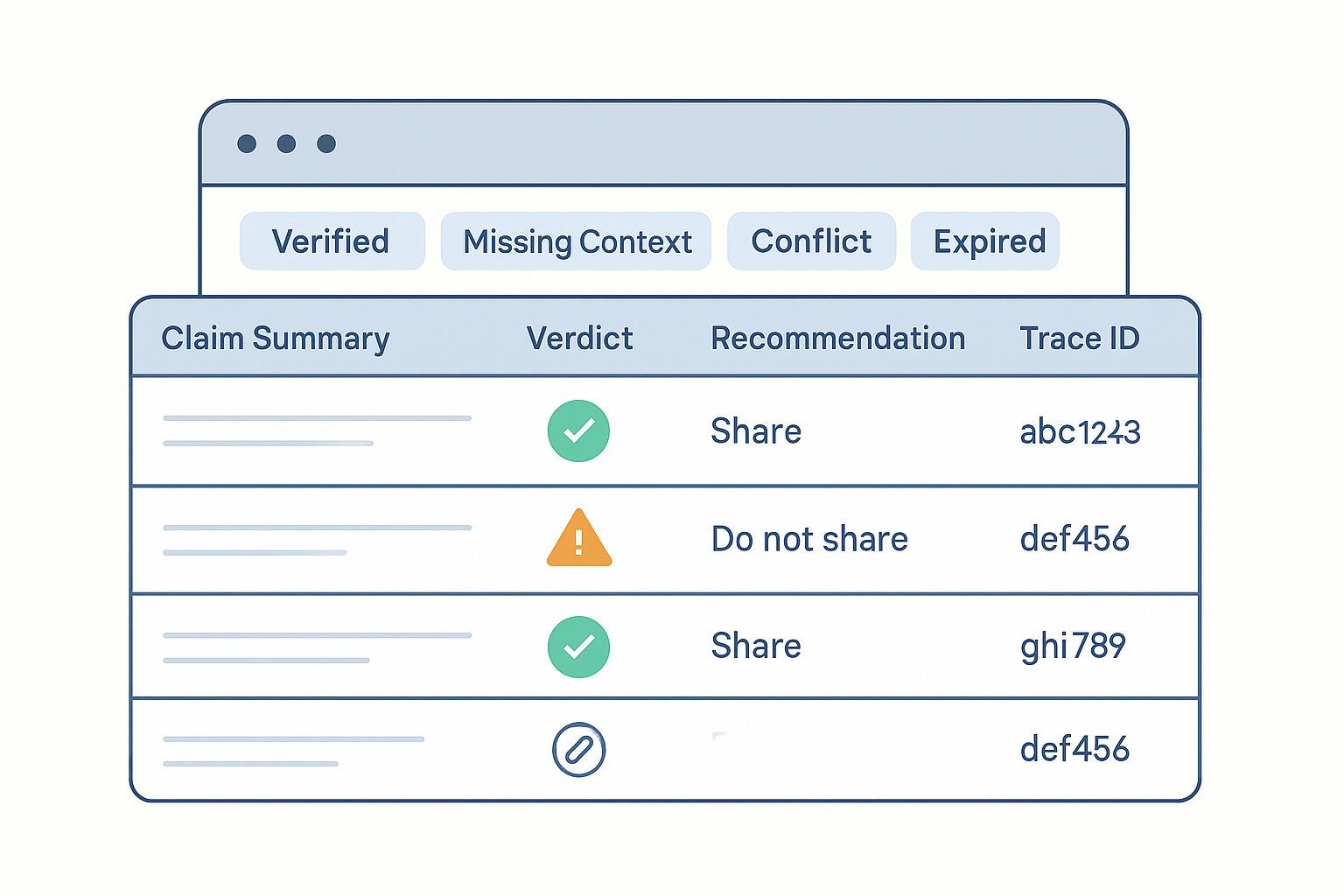Select the orange warning triangle for def456
This screenshot has width=1344, height=896.
click(578, 538)
